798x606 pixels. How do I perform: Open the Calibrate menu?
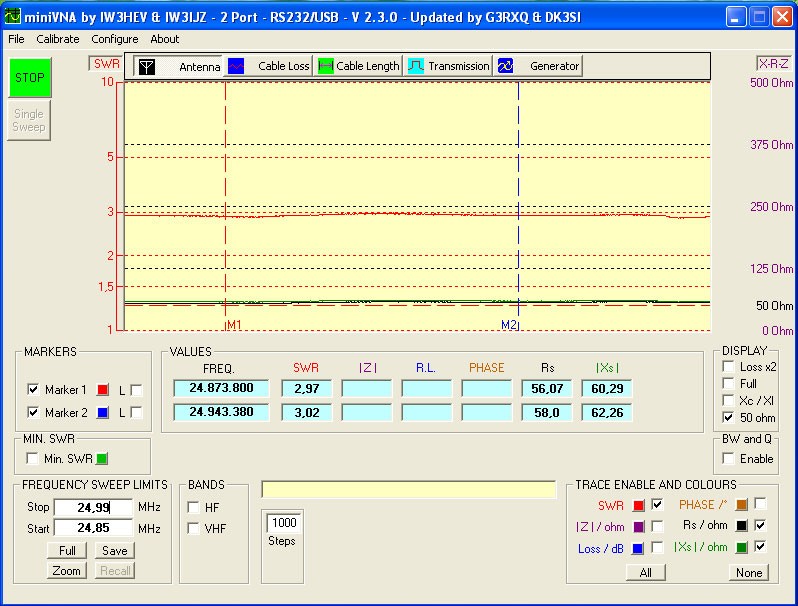pyautogui.click(x=58, y=39)
